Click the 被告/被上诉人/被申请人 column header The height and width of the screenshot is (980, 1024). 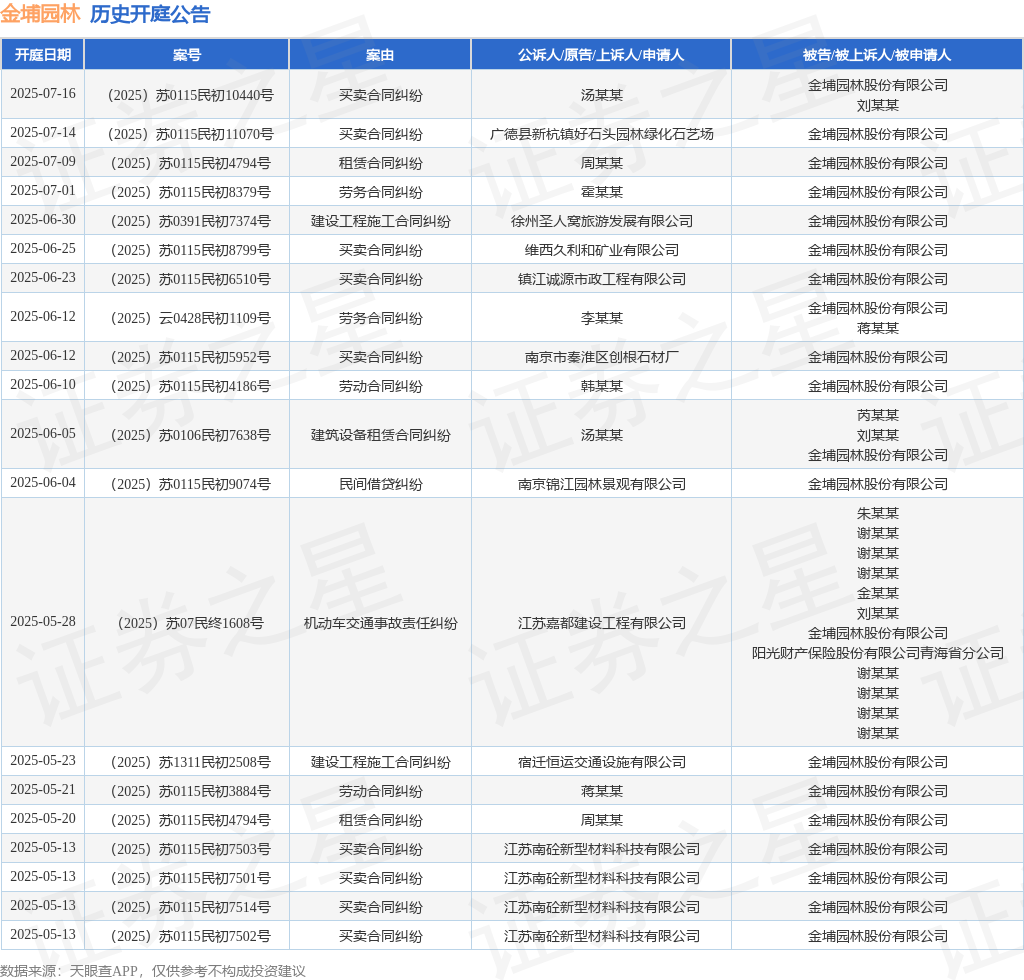coord(877,55)
